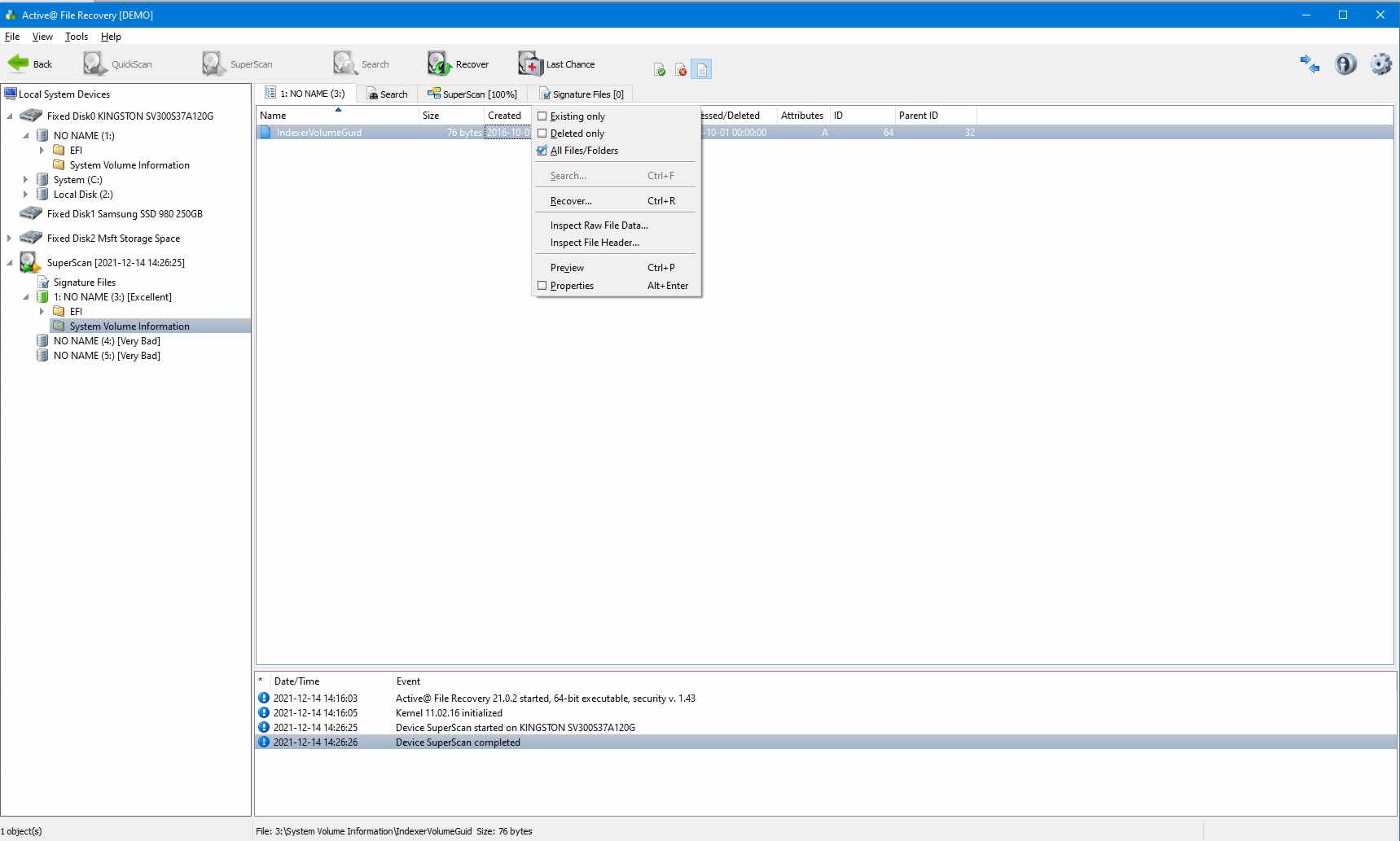Switch to SuperScan [100%] tab
Viewport: 1400px width, 841px height.
472,94
